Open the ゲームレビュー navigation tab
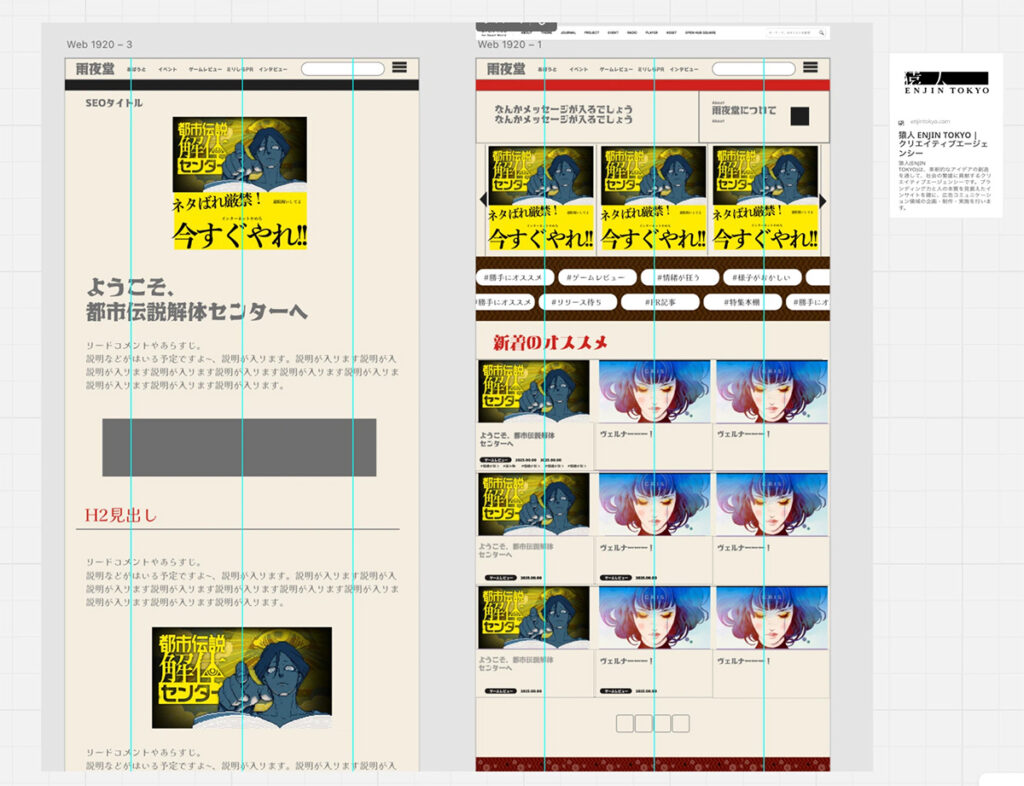1024x786 pixels. pyautogui.click(x=616, y=70)
